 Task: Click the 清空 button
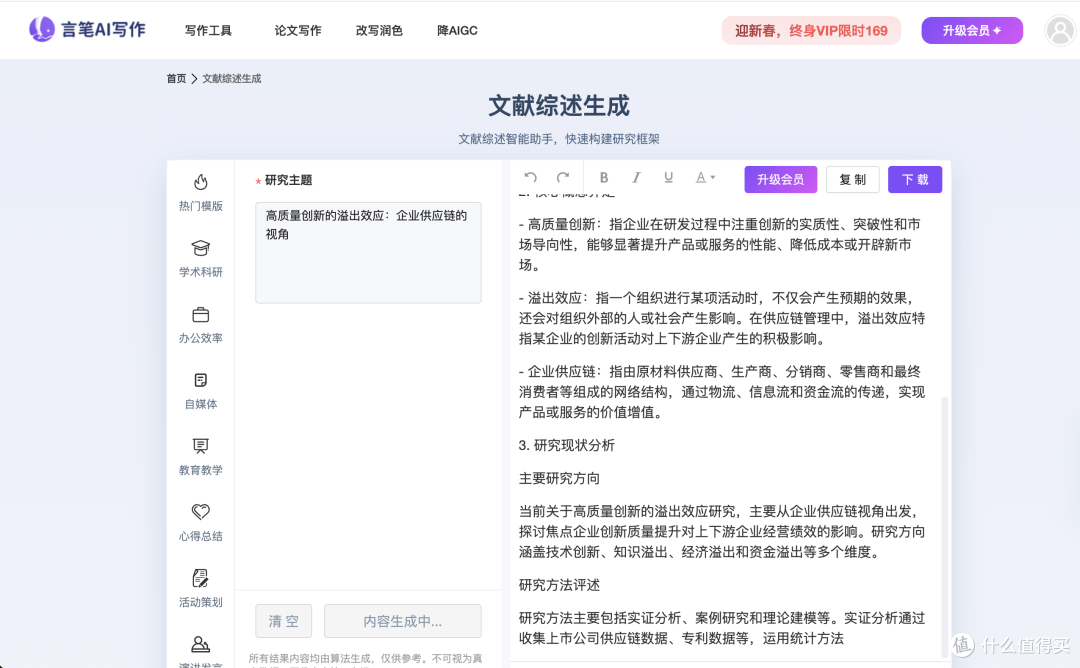pyautogui.click(x=283, y=621)
